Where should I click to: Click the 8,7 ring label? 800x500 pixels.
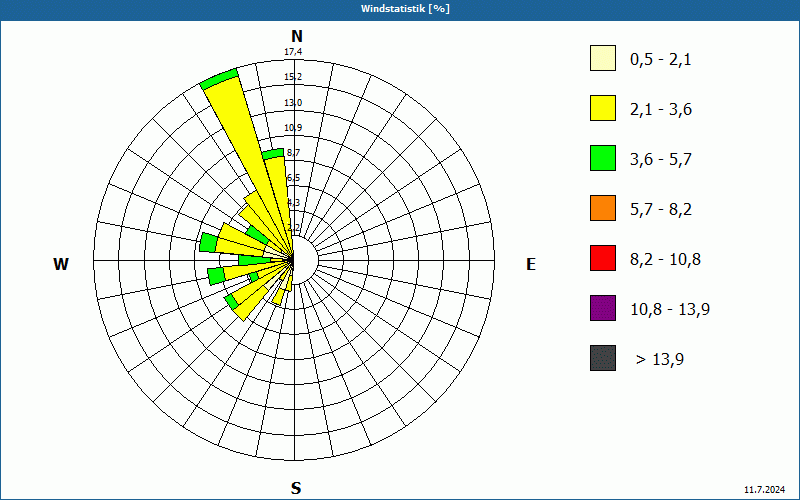[x=293, y=153]
